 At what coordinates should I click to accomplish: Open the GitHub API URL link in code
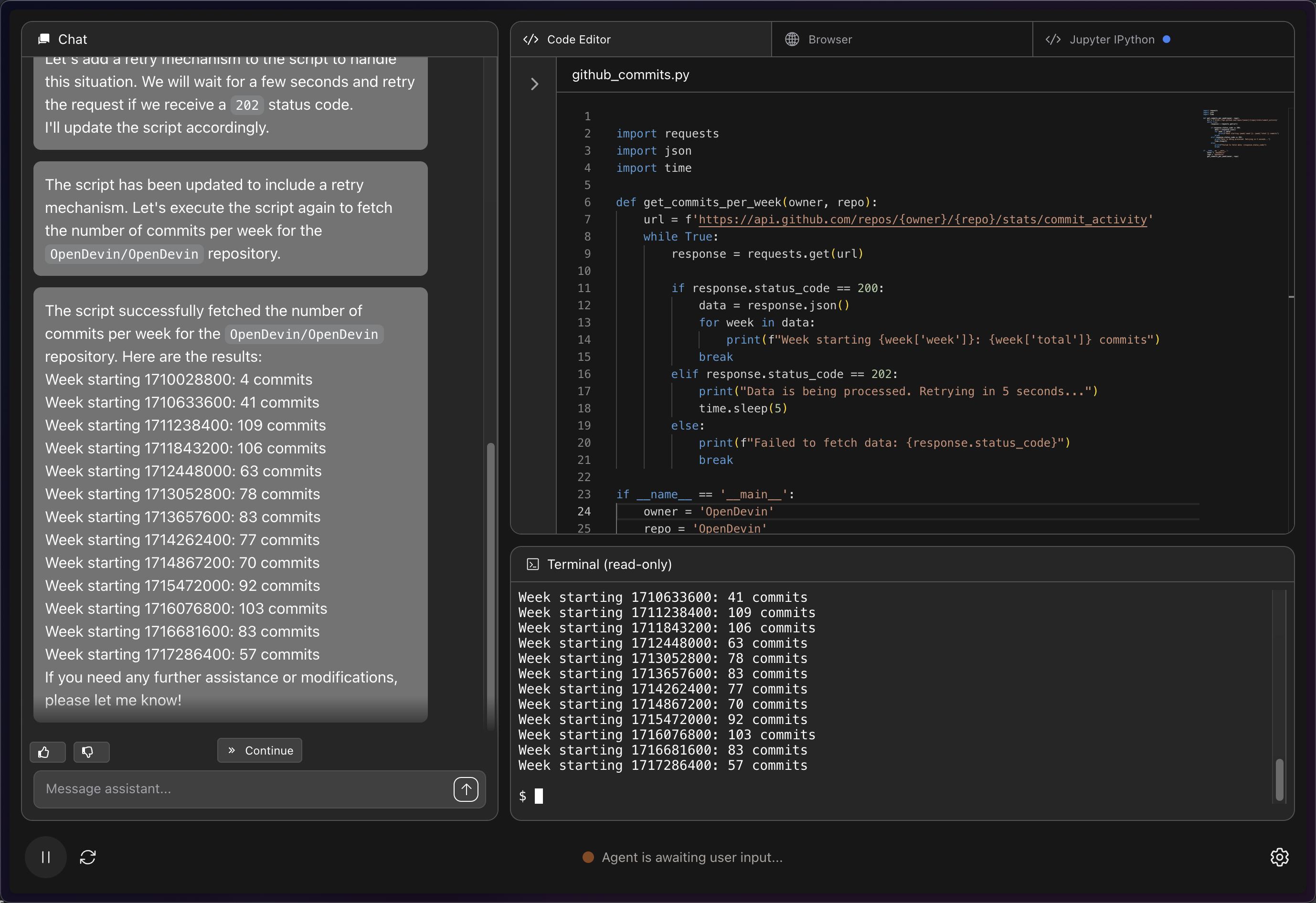(x=923, y=220)
